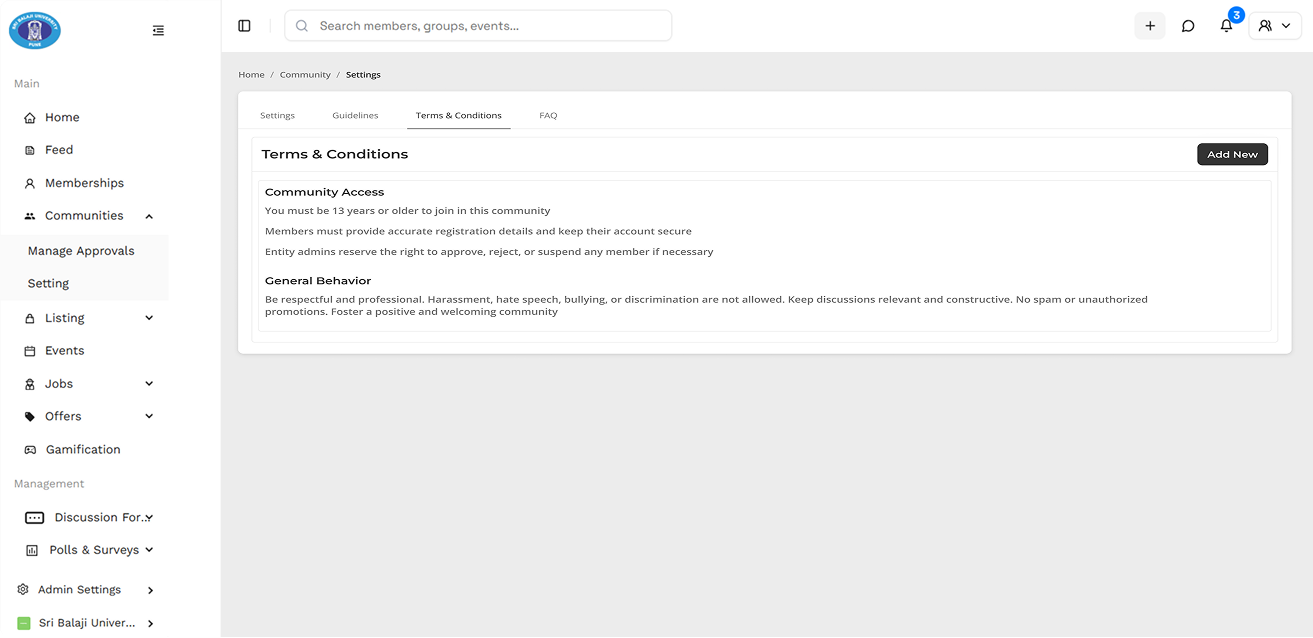
Task: Expand Admin Settings in sidebar
Action: 150,590
